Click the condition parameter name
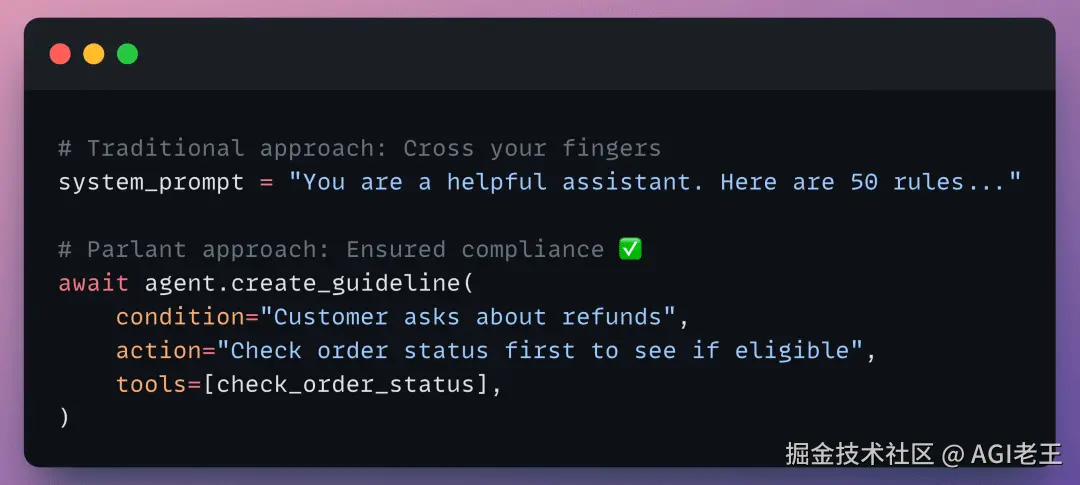The image size is (1080, 485). pos(180,317)
